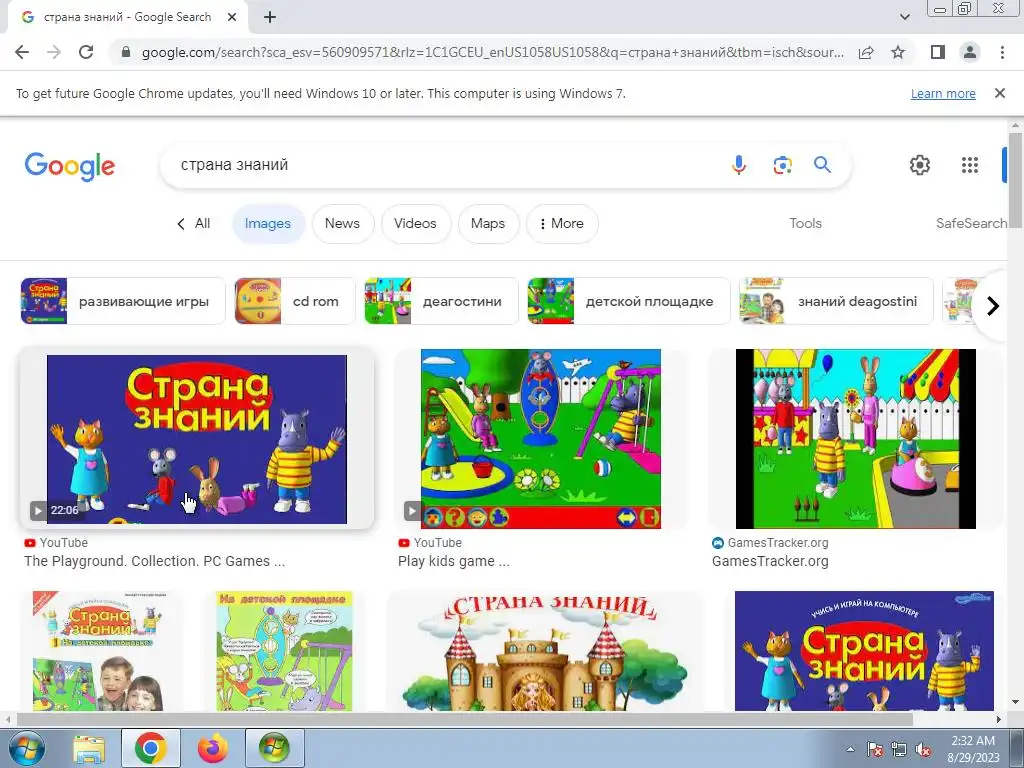Open the SafeSearch setting
The image size is (1024, 768).
[971, 223]
